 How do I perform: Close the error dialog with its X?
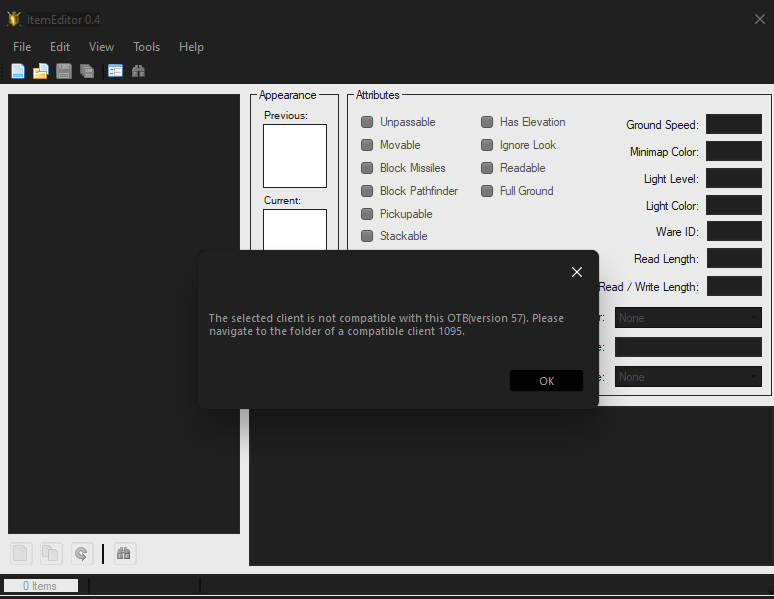[x=576, y=272]
